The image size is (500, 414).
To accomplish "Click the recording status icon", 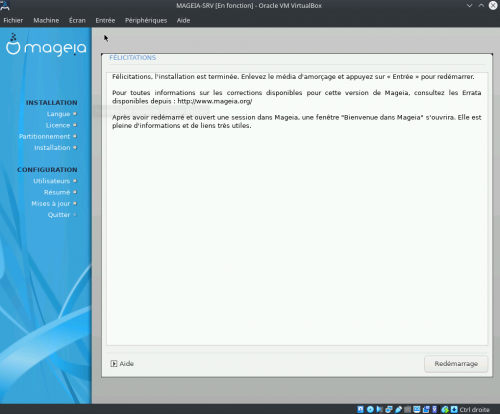I will (426, 409).
